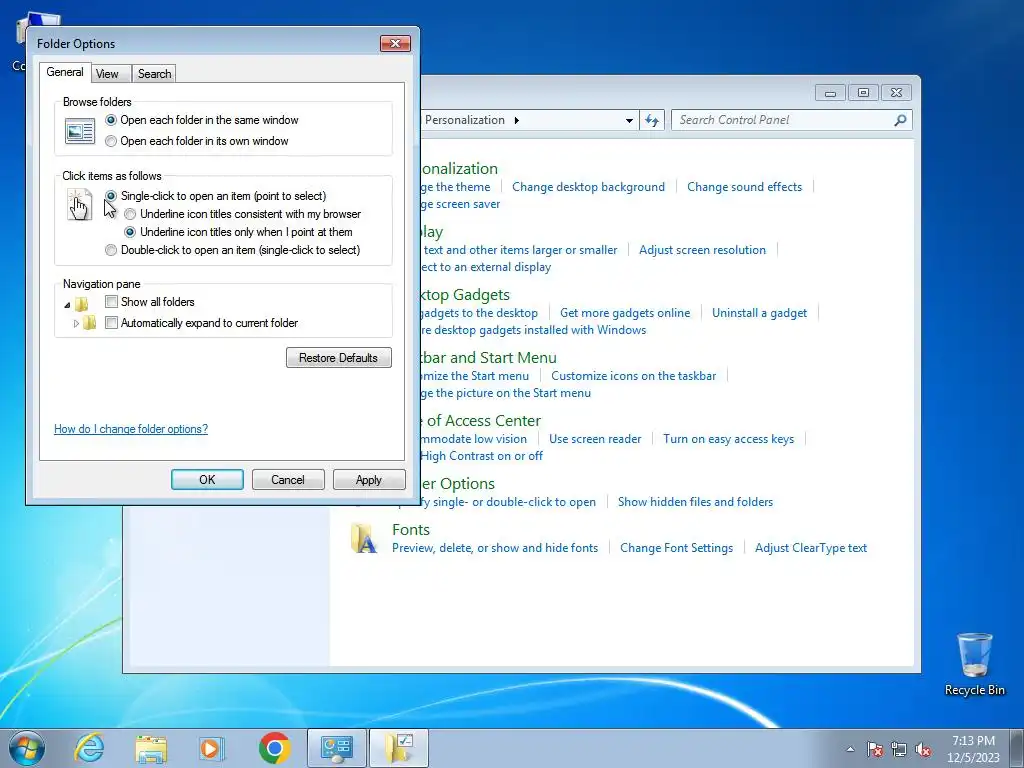The height and width of the screenshot is (768, 1024).
Task: Switch to the General tab
Action: click(x=65, y=72)
